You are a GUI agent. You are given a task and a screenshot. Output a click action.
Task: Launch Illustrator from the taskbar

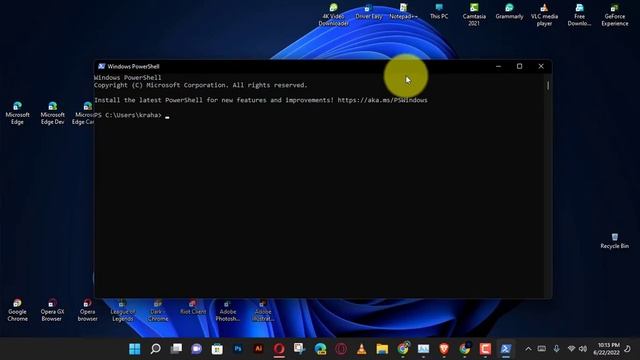[x=258, y=349]
